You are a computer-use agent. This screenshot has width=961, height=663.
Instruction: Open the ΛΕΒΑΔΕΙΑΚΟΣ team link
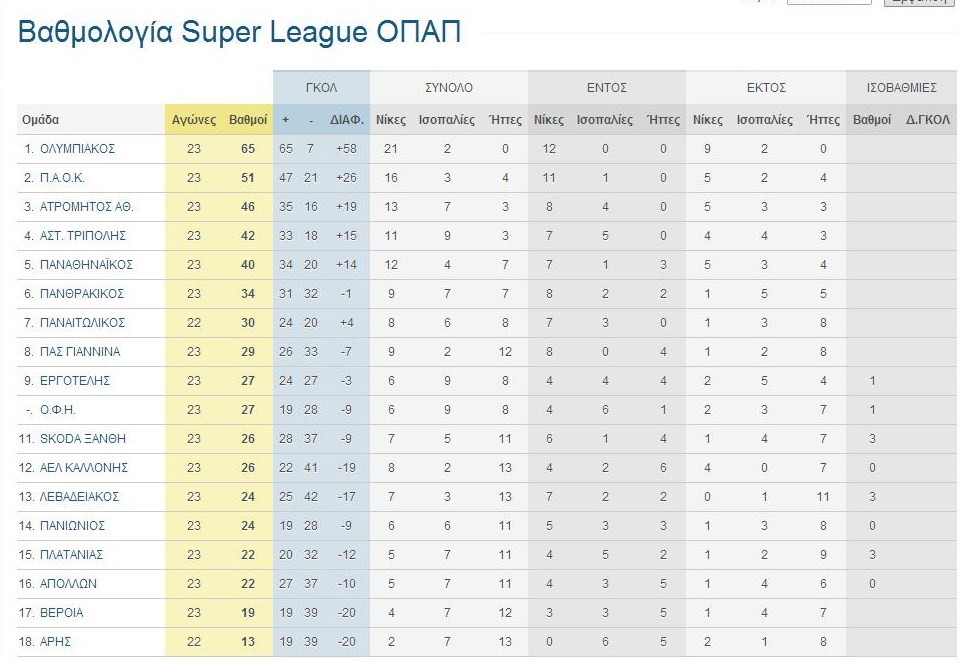(80, 497)
